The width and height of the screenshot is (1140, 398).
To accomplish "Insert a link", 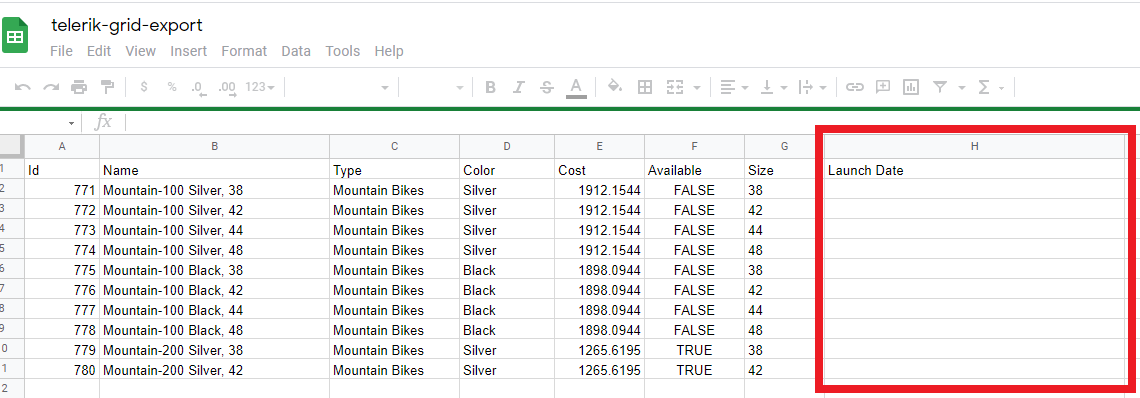I will (855, 87).
